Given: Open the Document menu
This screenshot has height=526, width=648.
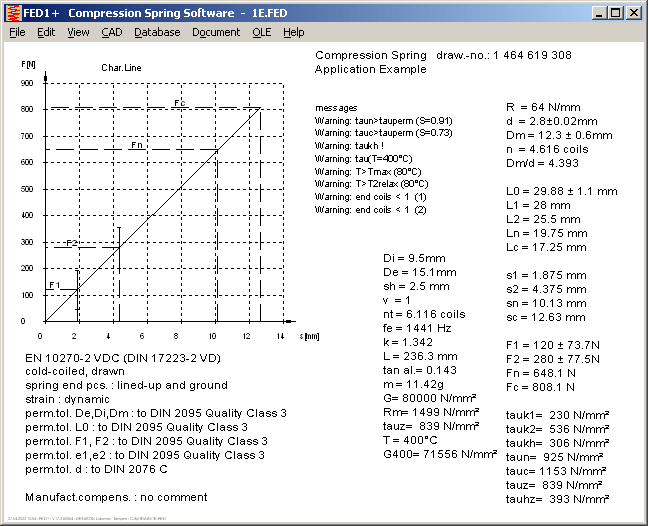Looking at the screenshot, I should tap(216, 32).
